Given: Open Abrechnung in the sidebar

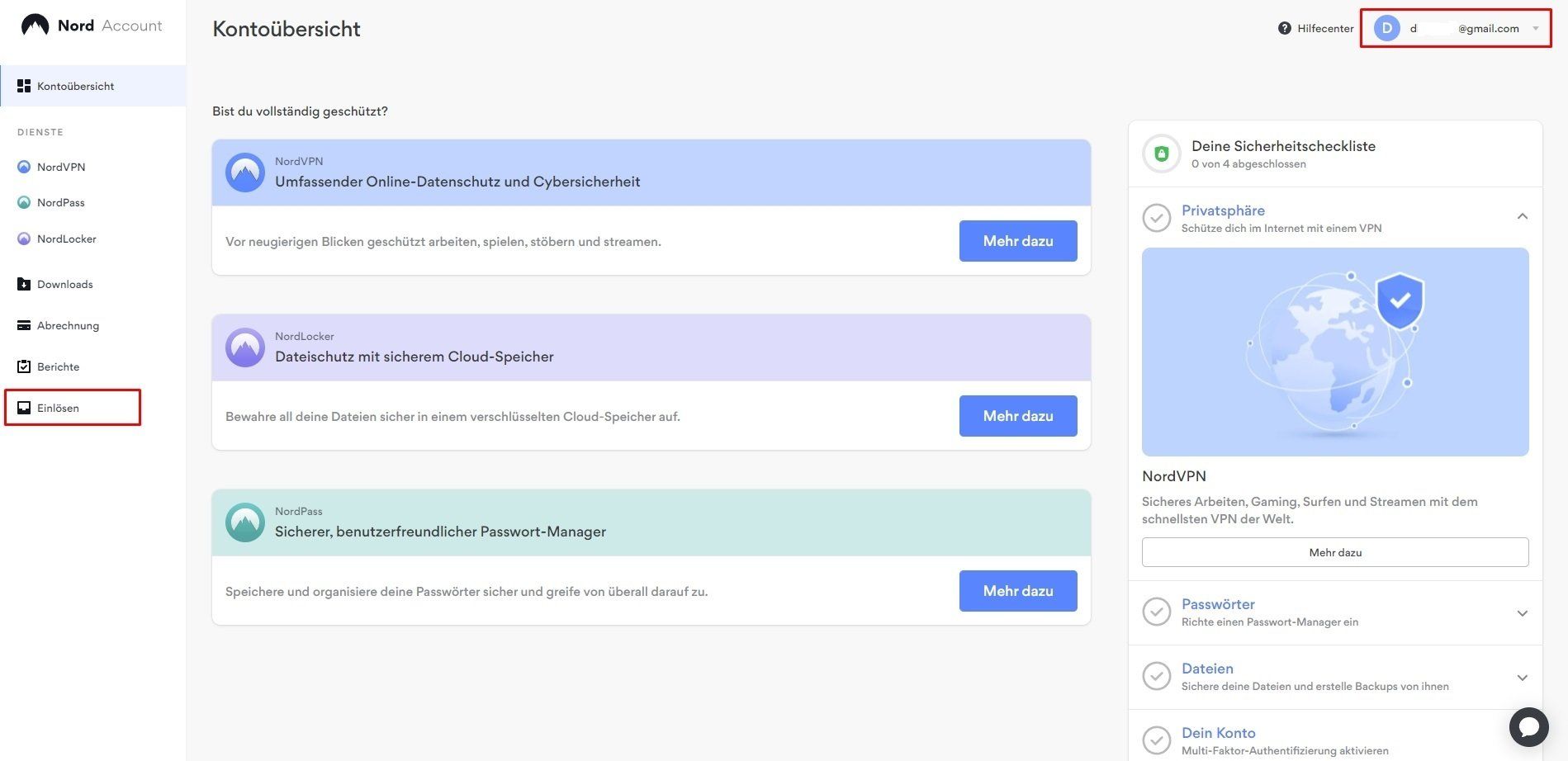Looking at the screenshot, I should [x=68, y=325].
